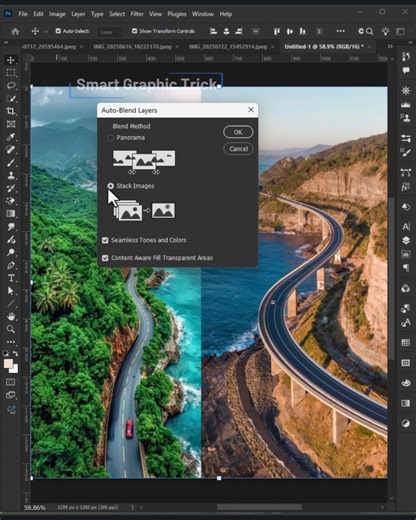
Task: Toggle Quick Mask mode icon
Action: coord(11,382)
